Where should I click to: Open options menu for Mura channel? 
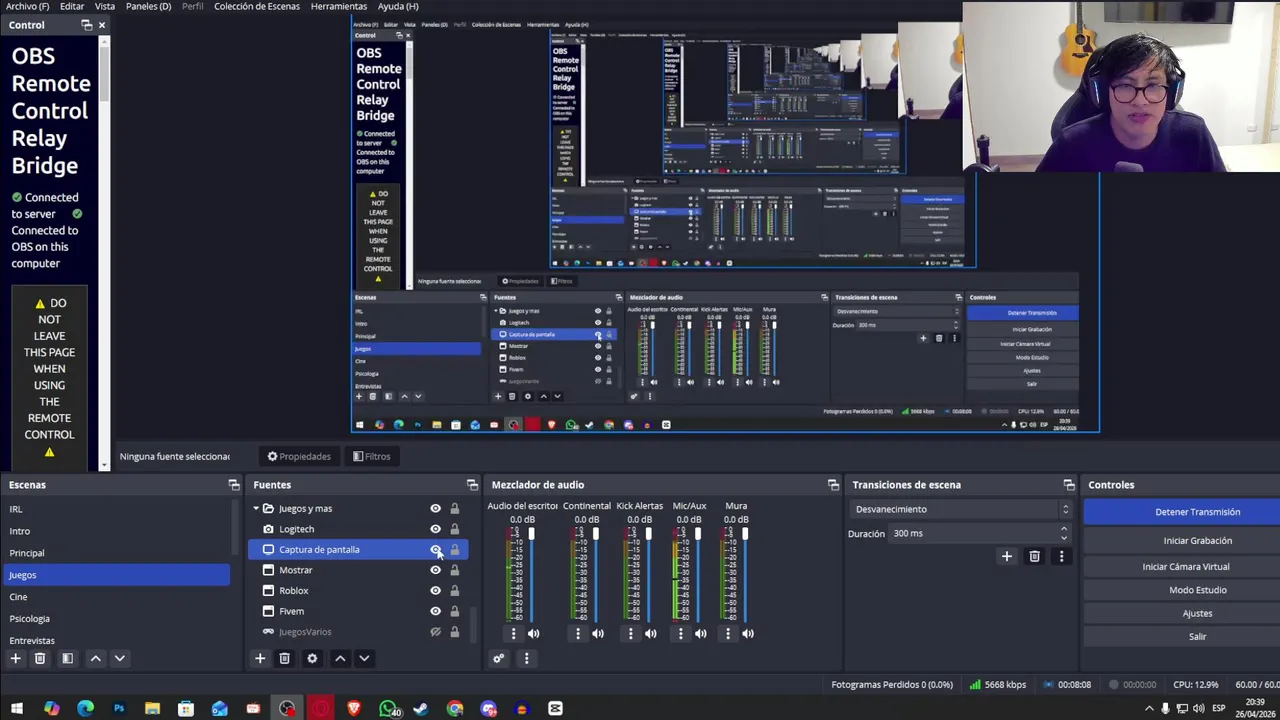[x=728, y=633]
